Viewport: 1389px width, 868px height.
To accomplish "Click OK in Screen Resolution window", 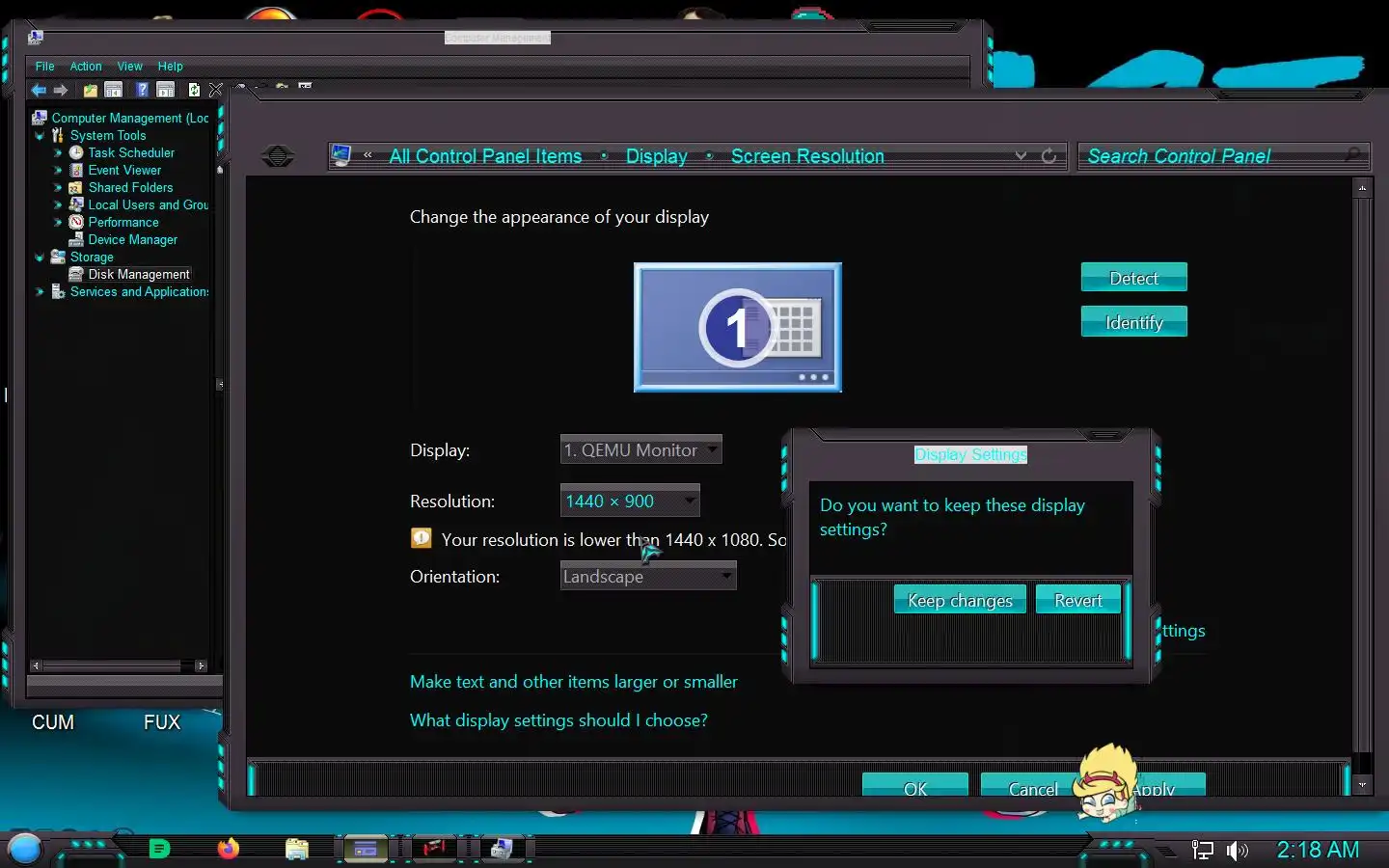I will click(x=915, y=785).
